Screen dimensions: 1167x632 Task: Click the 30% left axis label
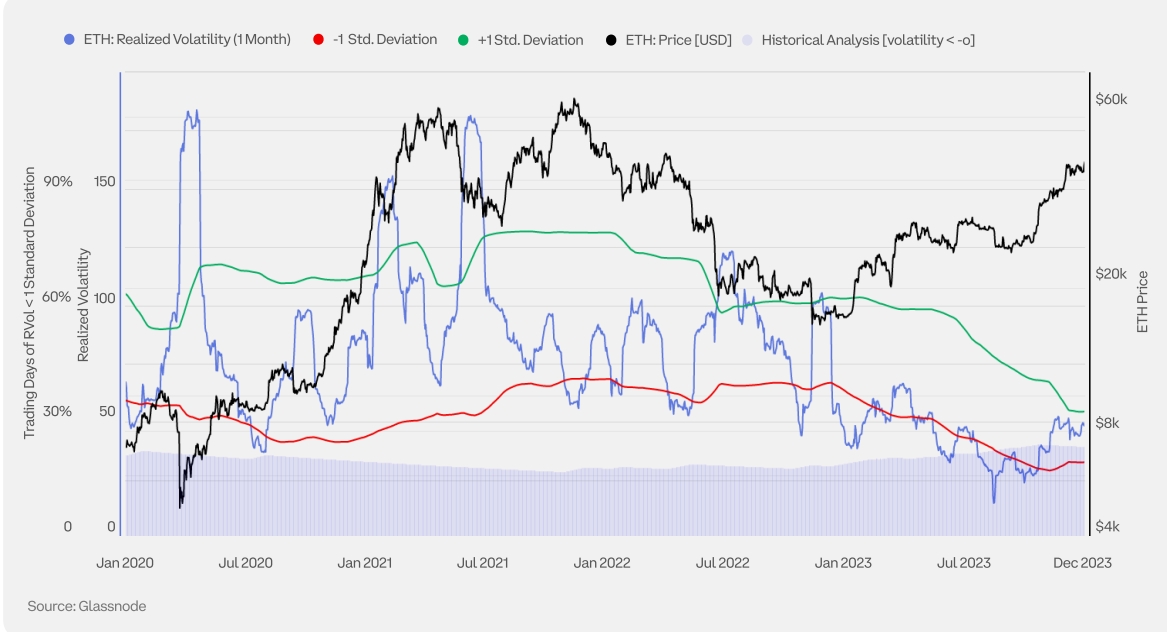(x=57, y=412)
